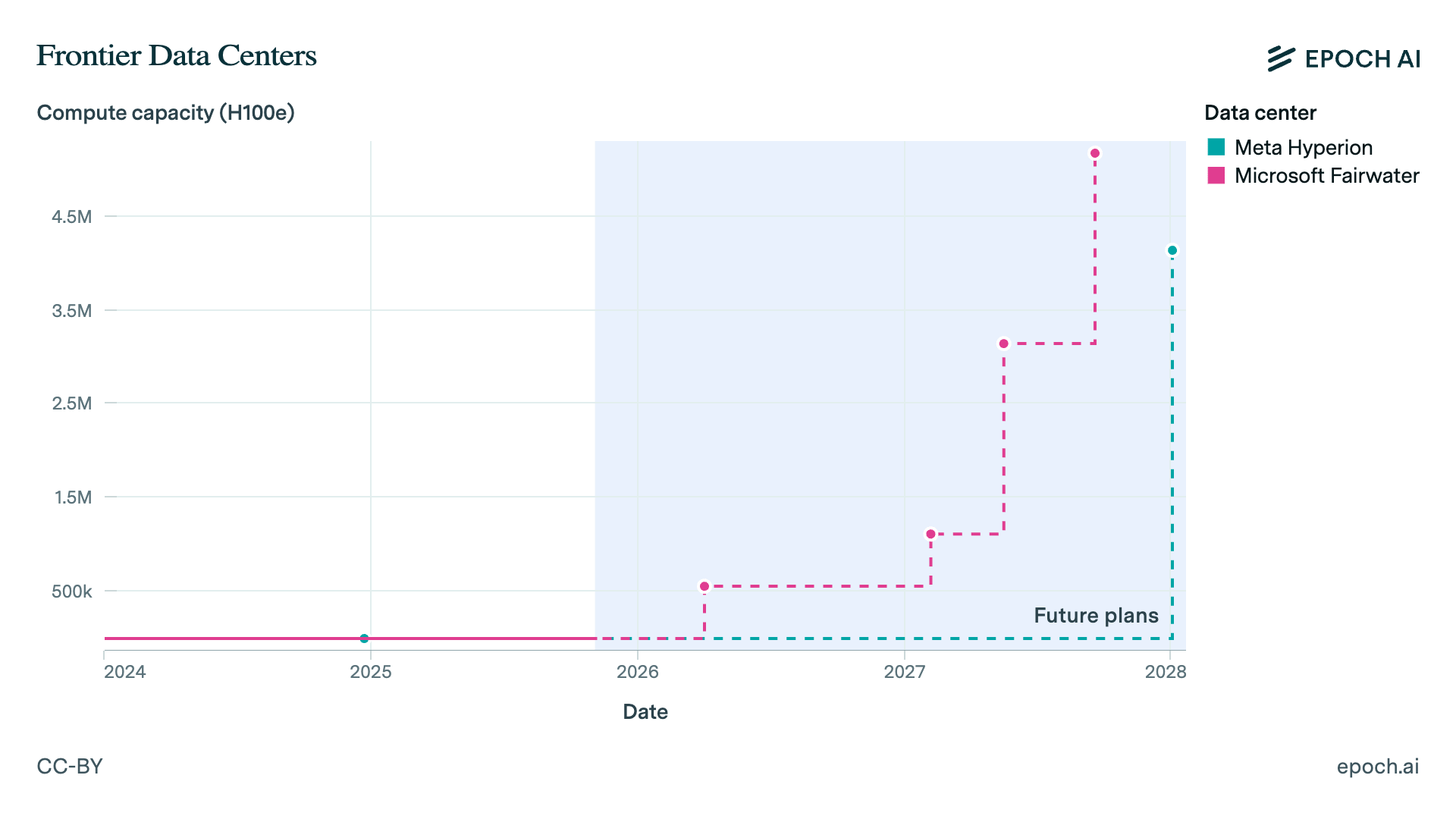
Task: Select the pink point just after 2027
Action: click(930, 534)
